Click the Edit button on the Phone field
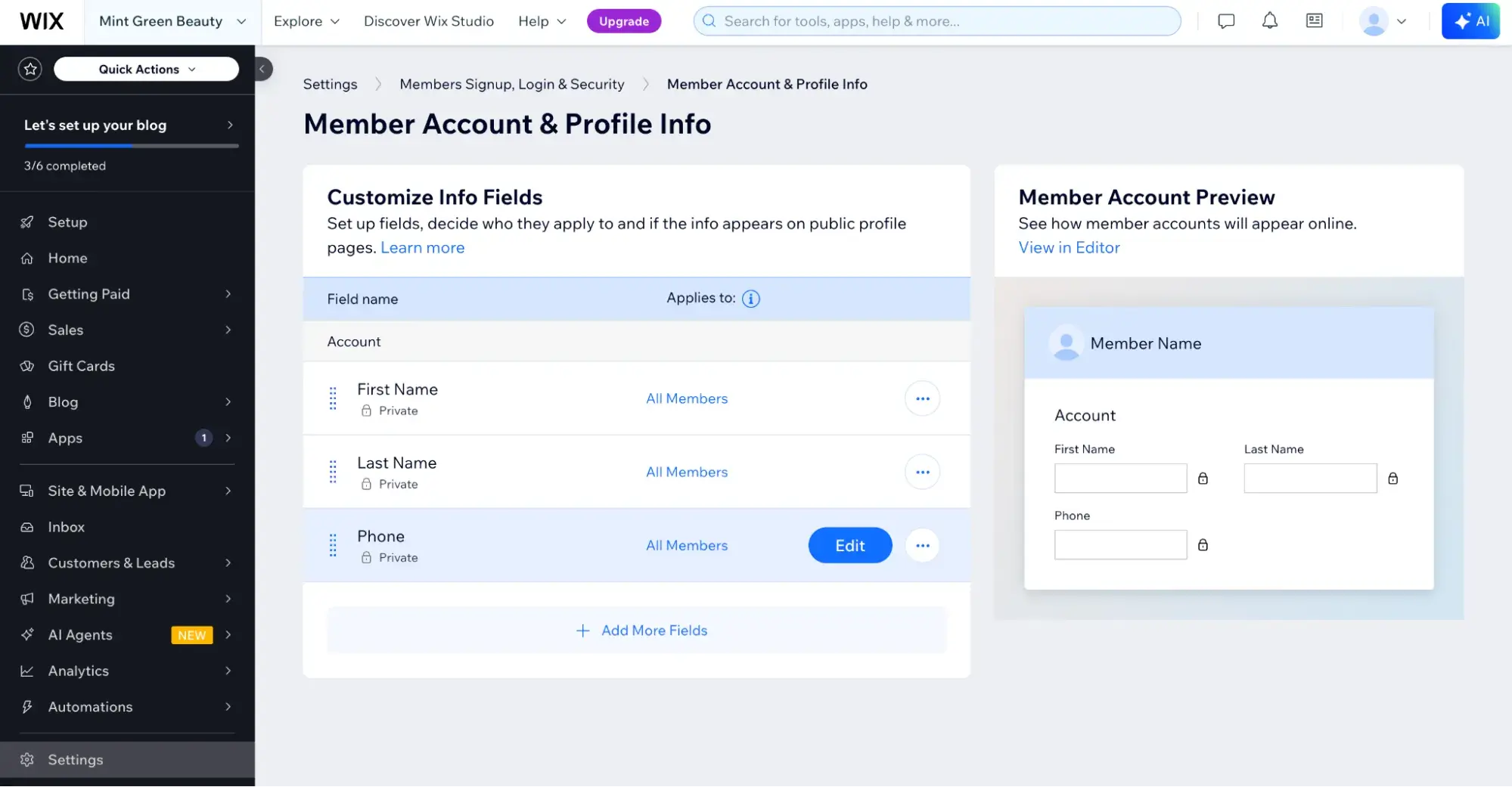Viewport: 1512px width, 787px height. 849,545
